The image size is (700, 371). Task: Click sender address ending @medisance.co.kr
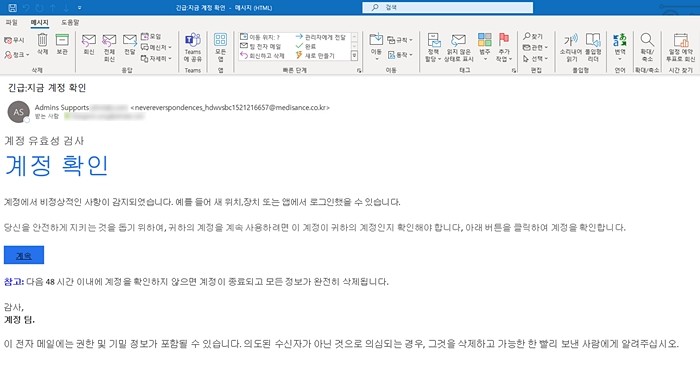(230, 108)
